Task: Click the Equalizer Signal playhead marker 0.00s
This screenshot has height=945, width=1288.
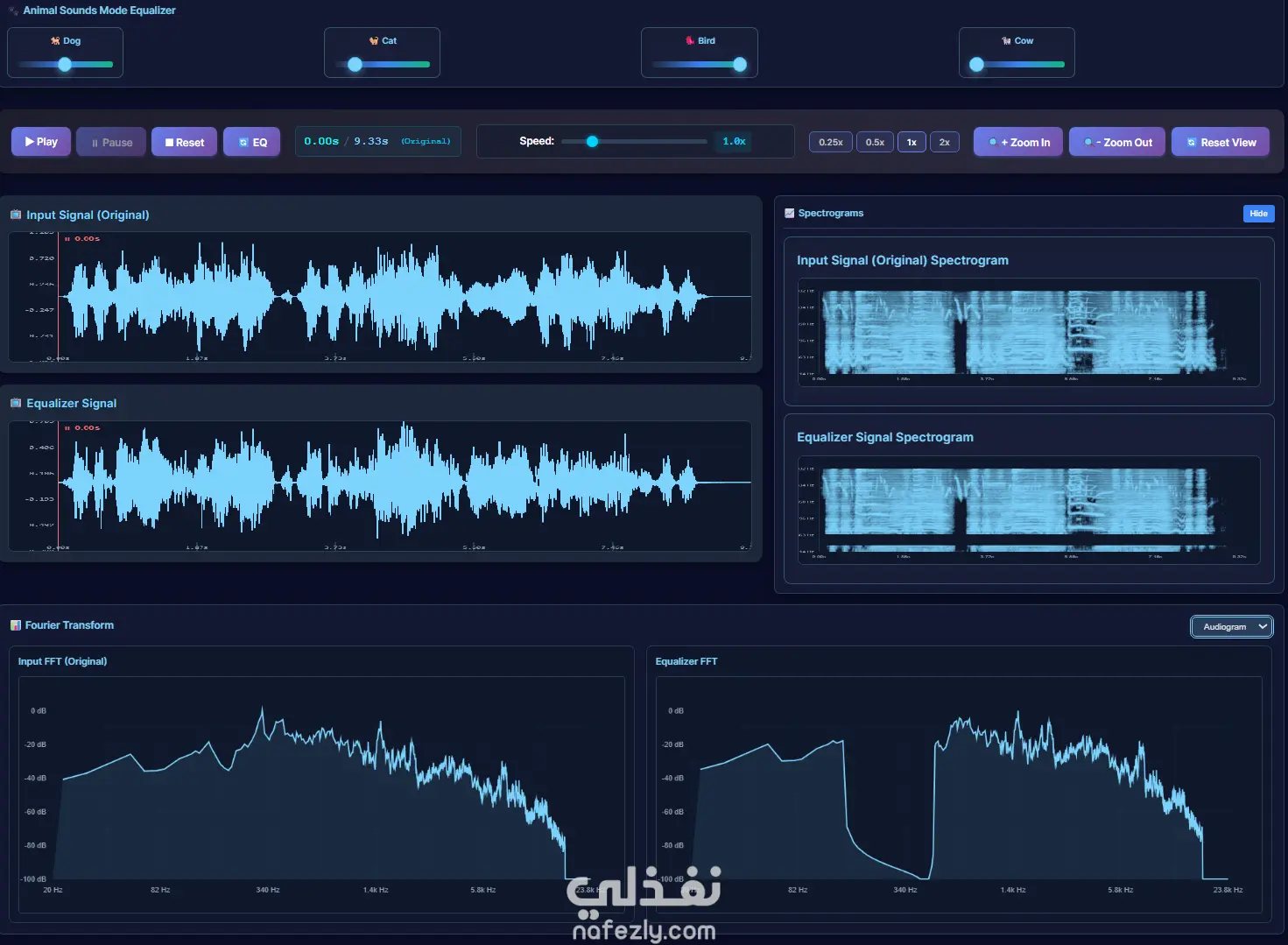Action: [x=82, y=427]
